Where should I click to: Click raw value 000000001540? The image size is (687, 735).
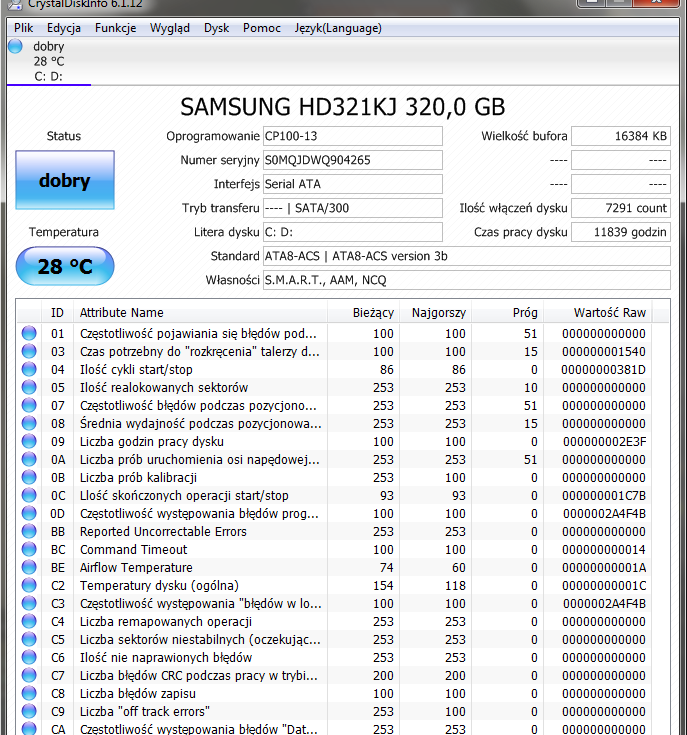pos(604,352)
